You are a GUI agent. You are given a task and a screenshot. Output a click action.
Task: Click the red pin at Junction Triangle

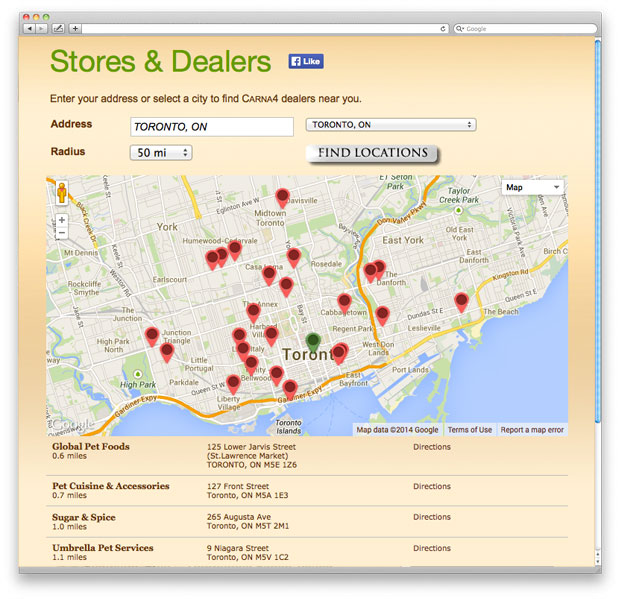coord(167,353)
